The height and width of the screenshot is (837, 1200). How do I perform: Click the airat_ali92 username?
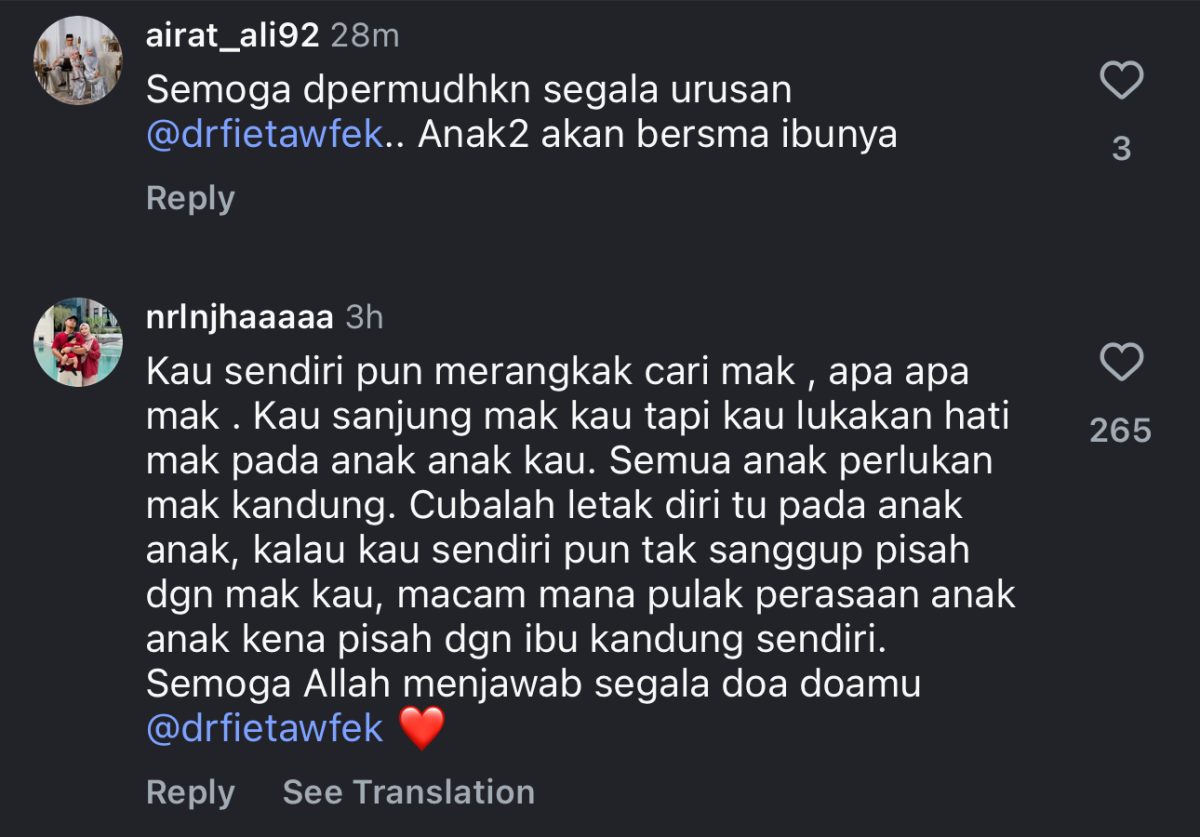pos(232,36)
